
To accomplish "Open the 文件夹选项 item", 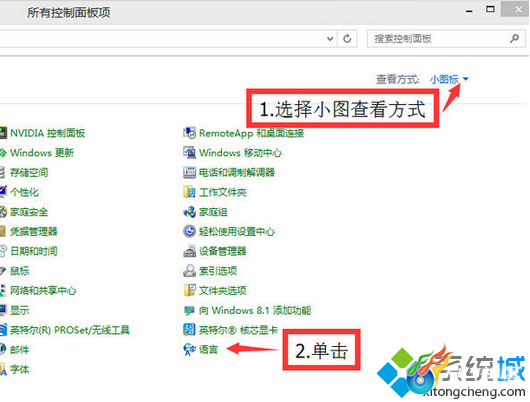I will tap(223, 290).
